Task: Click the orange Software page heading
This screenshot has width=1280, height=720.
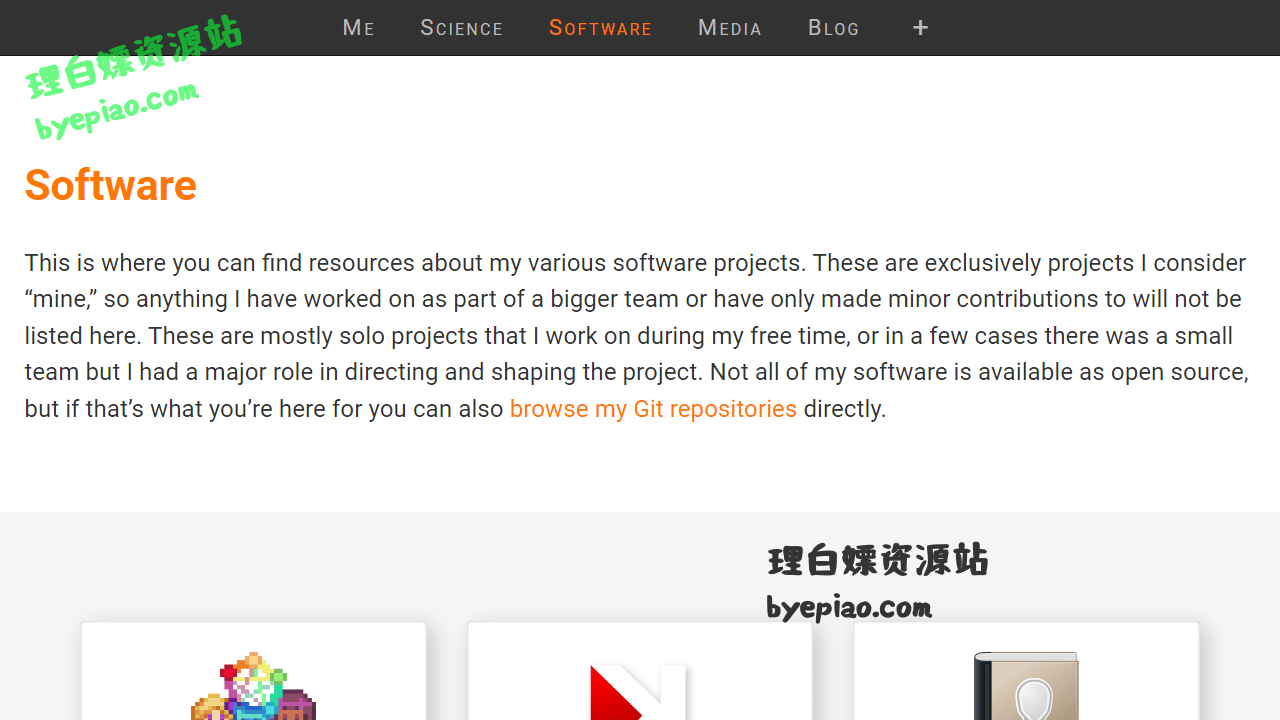Action: pos(111,185)
